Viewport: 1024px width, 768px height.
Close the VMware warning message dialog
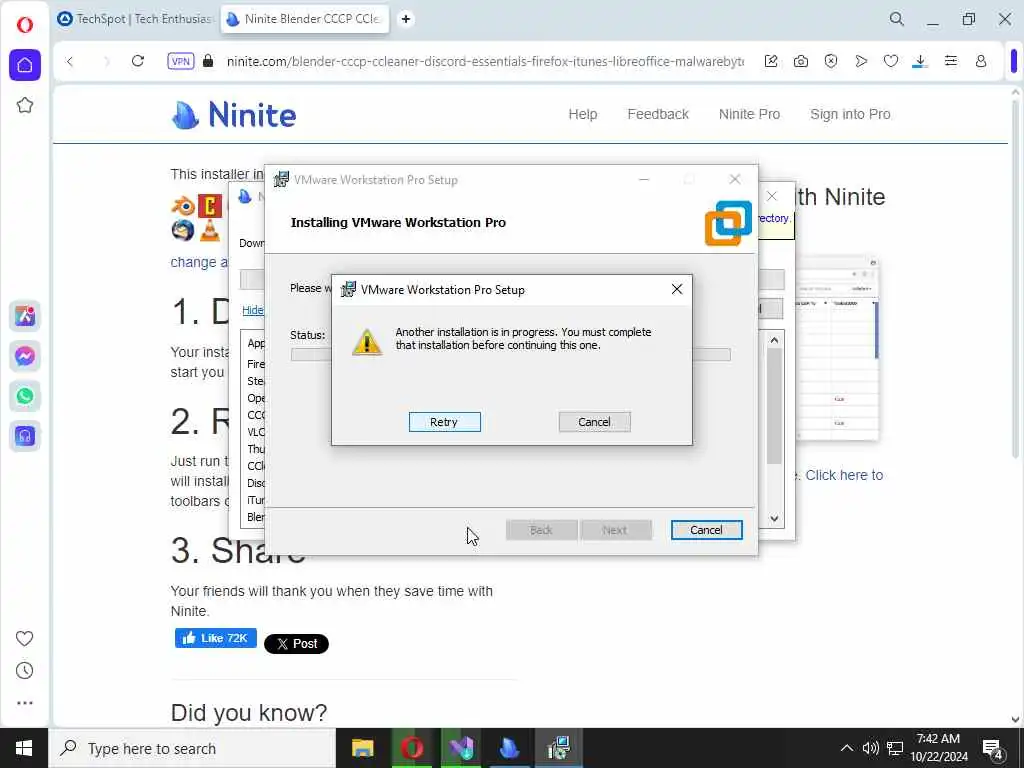(677, 289)
